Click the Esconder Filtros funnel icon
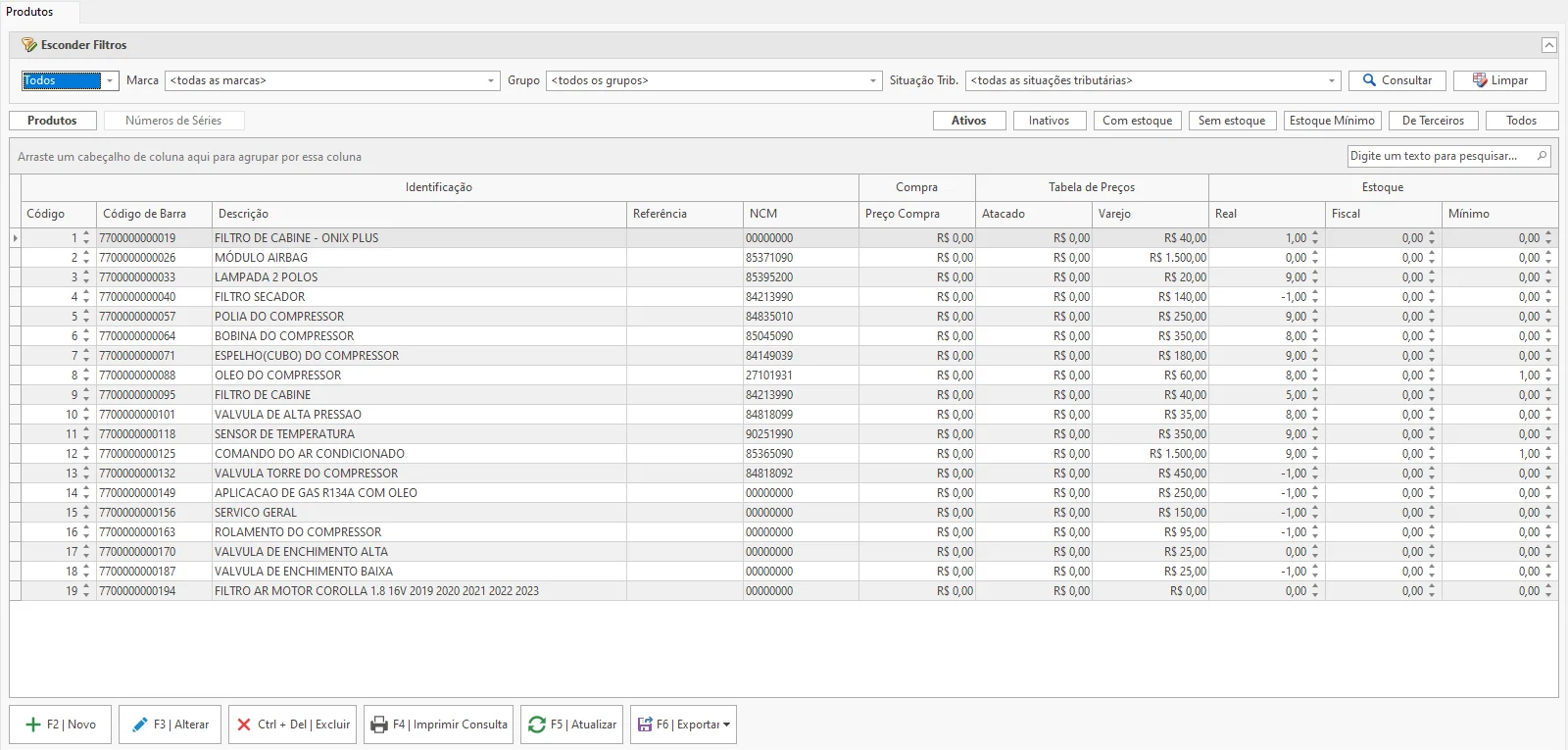Screen dimensions: 1568x750 tap(29, 45)
